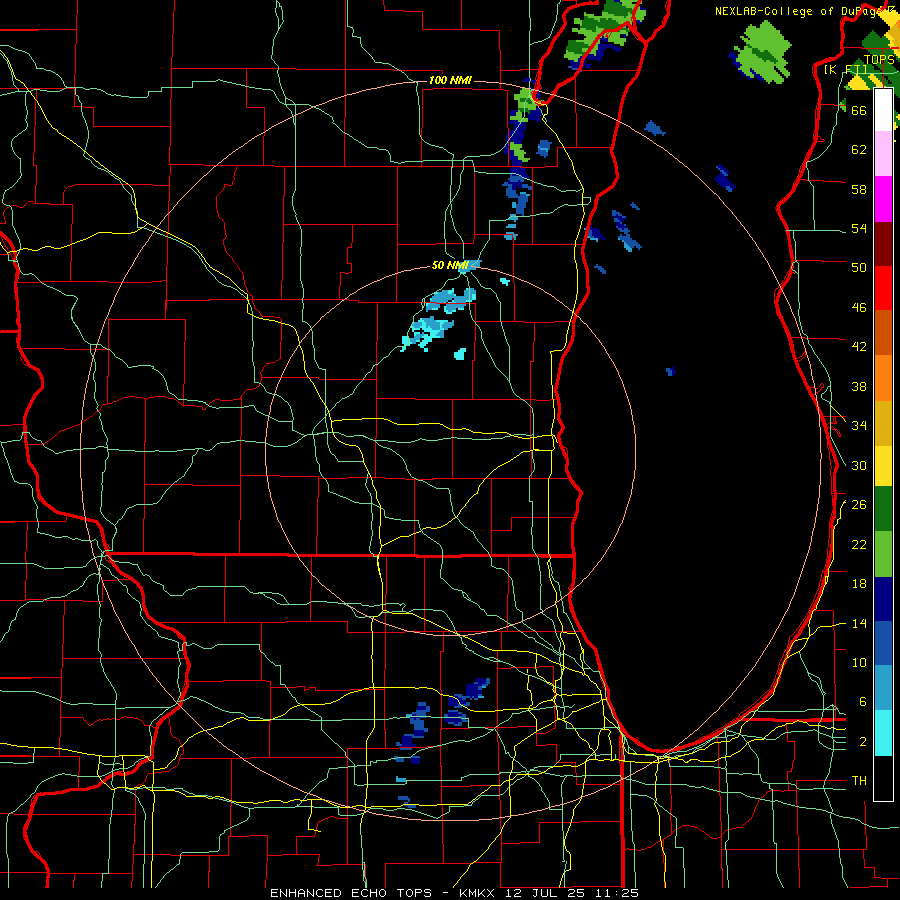
Task: Click the magenta legend swatch
Action: pyautogui.click(x=883, y=199)
